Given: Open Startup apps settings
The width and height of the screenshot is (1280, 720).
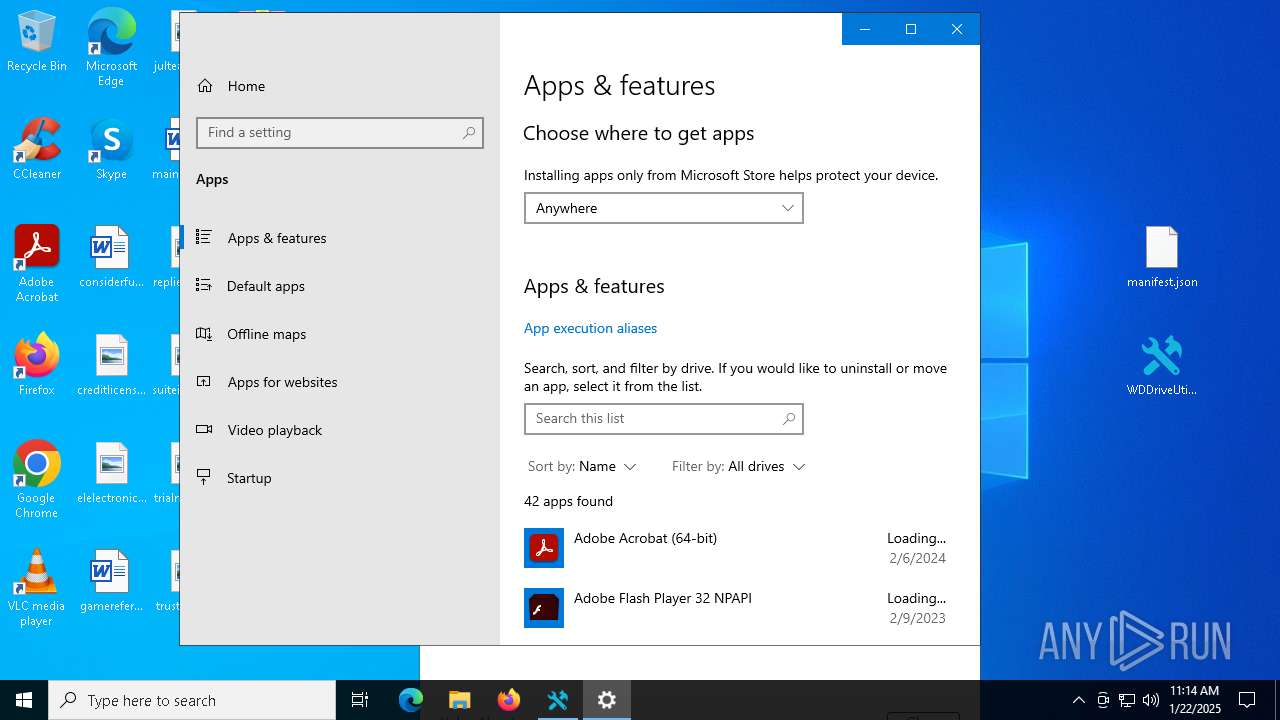Looking at the screenshot, I should pos(249,478).
